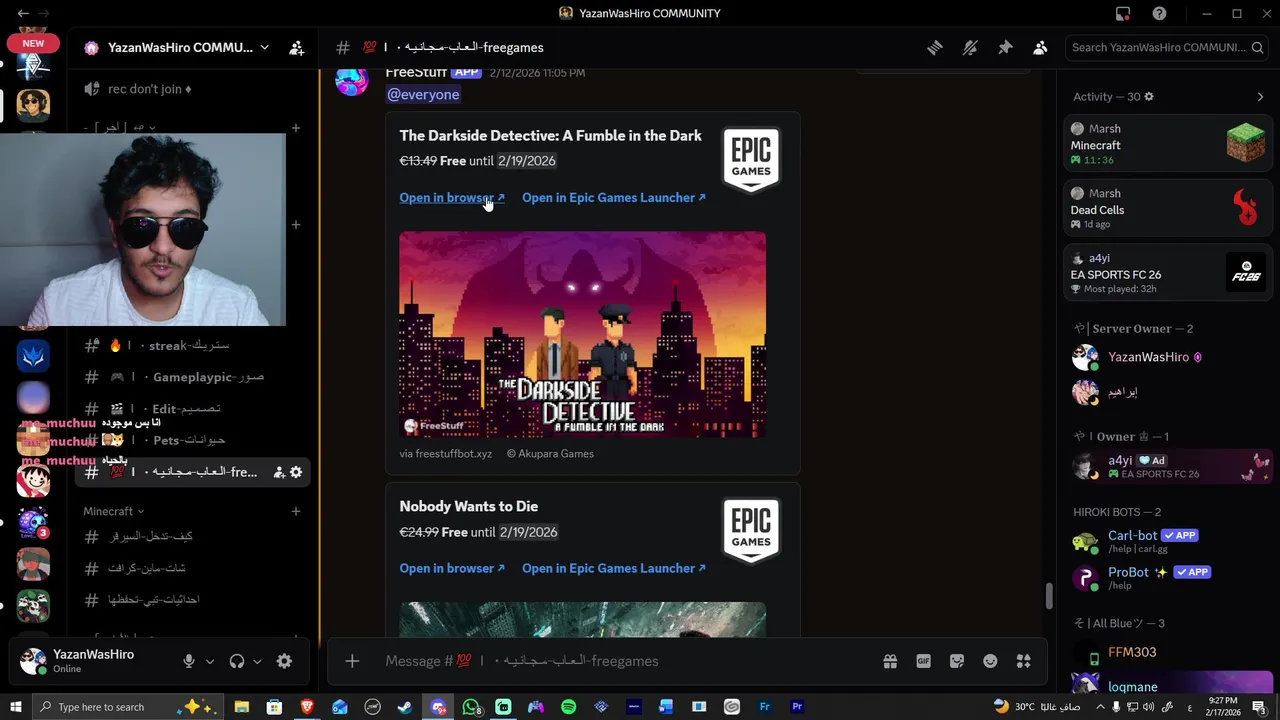This screenshot has height=720, width=1280.
Task: Open in browser link for Nobody Wants to Die
Action: pyautogui.click(x=452, y=568)
